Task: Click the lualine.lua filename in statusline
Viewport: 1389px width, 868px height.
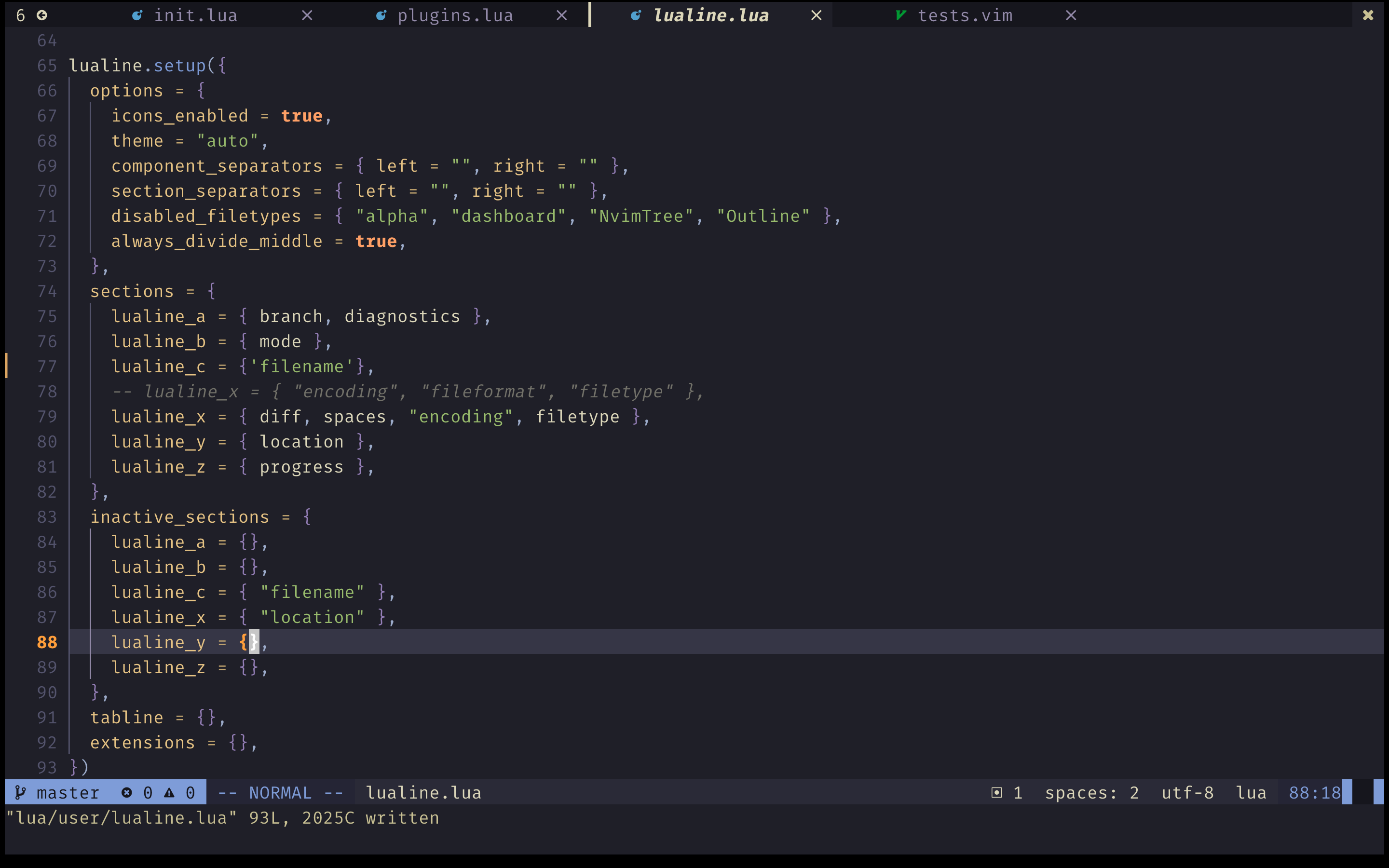Action: click(423, 793)
